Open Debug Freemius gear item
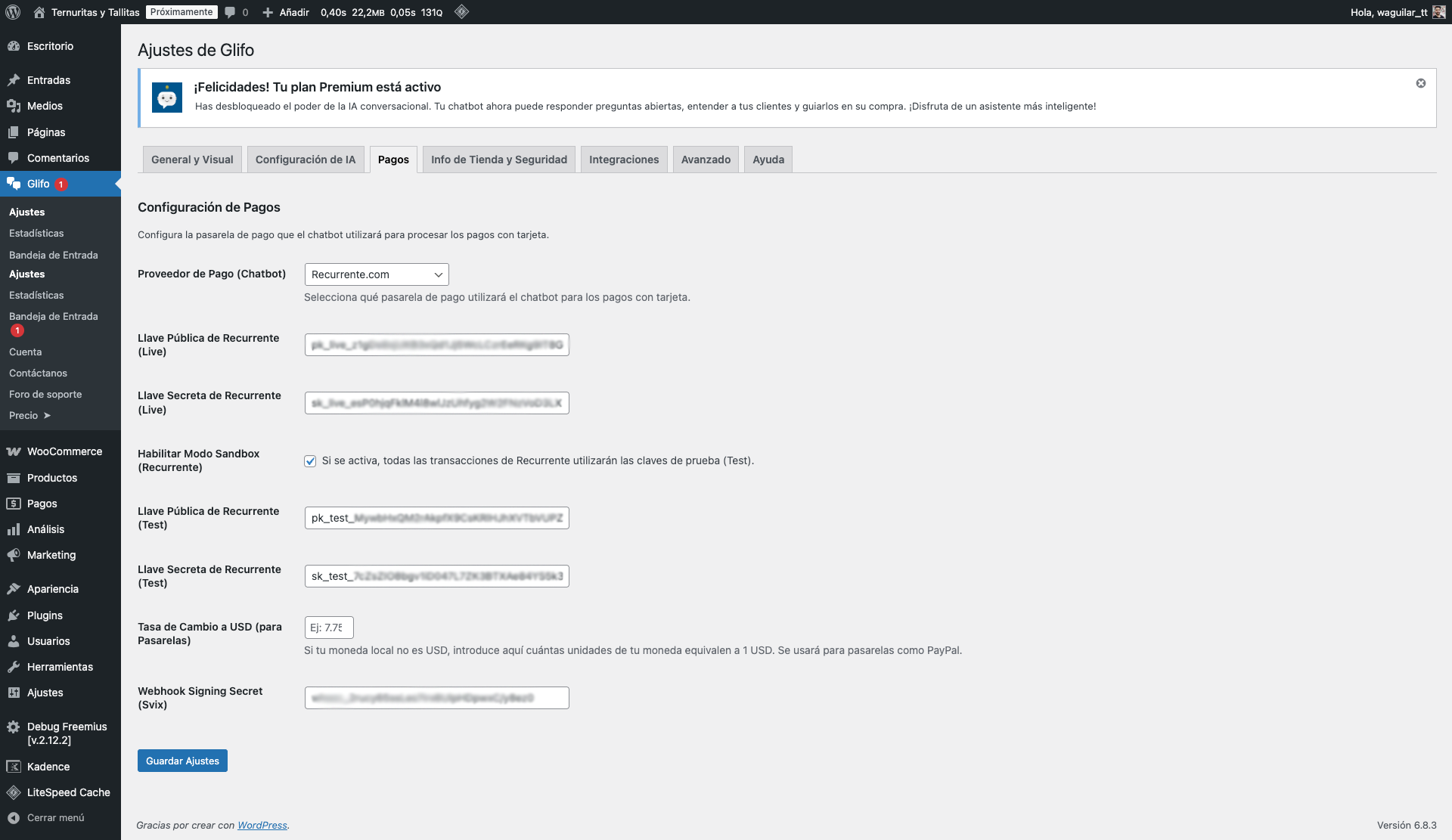 point(14,727)
